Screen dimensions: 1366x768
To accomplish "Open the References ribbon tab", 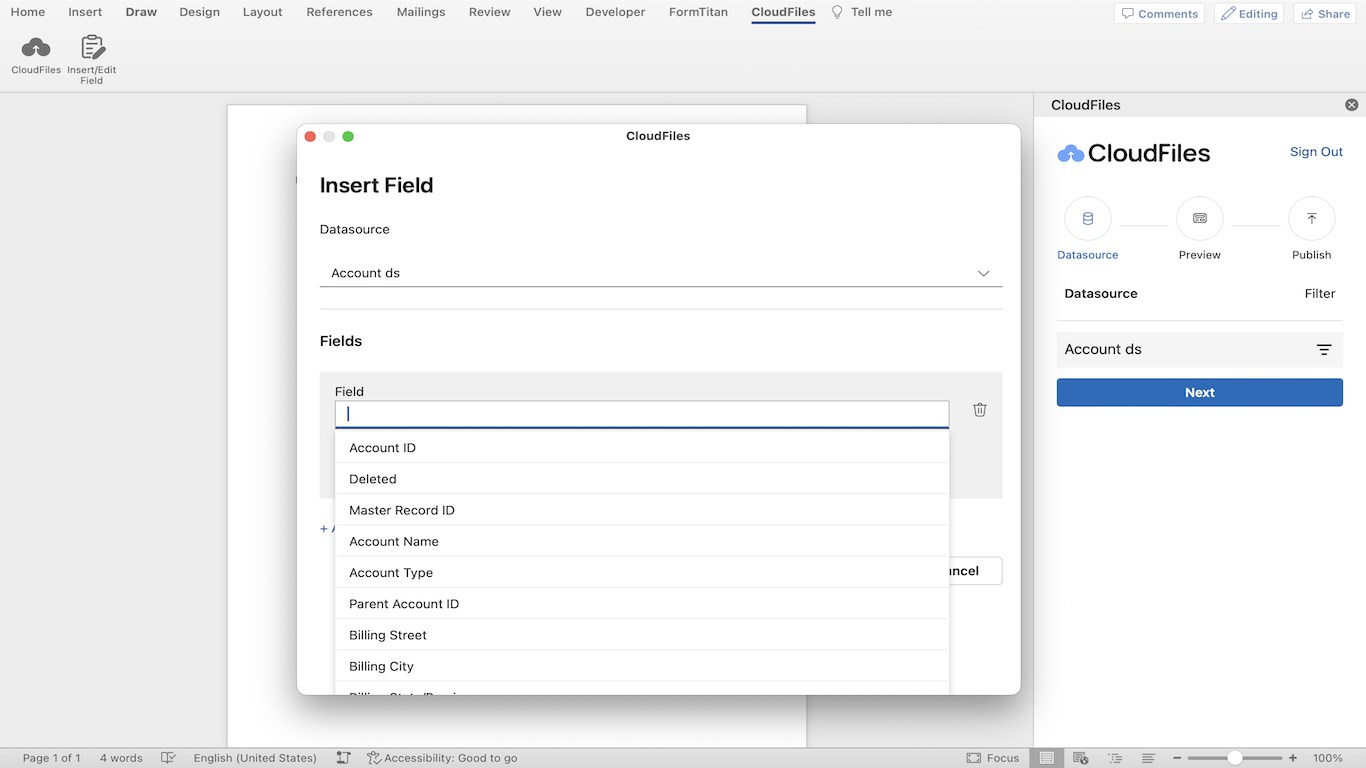I will click(x=339, y=12).
